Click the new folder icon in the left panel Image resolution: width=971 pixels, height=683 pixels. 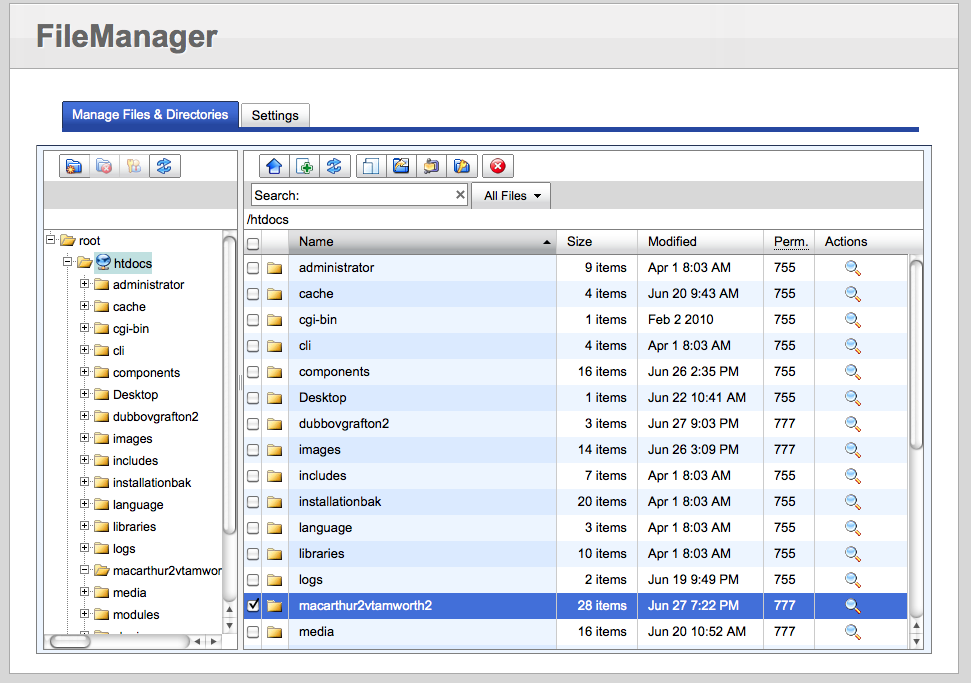73,166
